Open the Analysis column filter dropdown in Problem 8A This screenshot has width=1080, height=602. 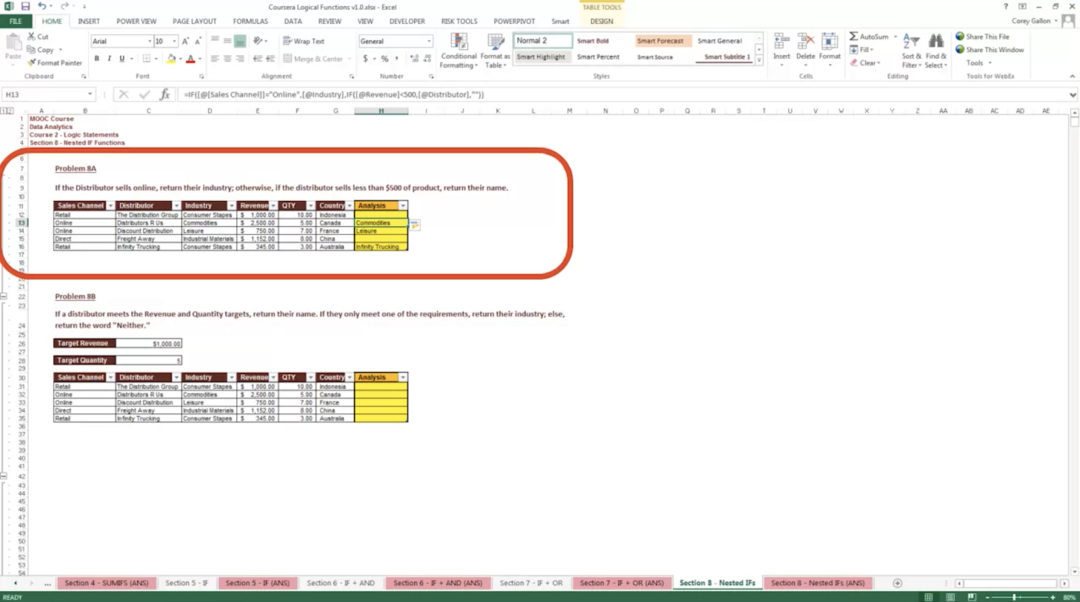click(x=403, y=206)
